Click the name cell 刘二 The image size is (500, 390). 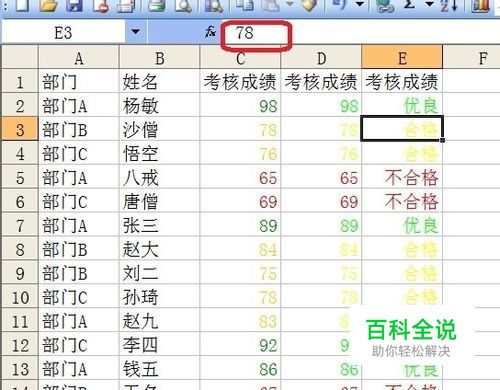pyautogui.click(x=160, y=273)
